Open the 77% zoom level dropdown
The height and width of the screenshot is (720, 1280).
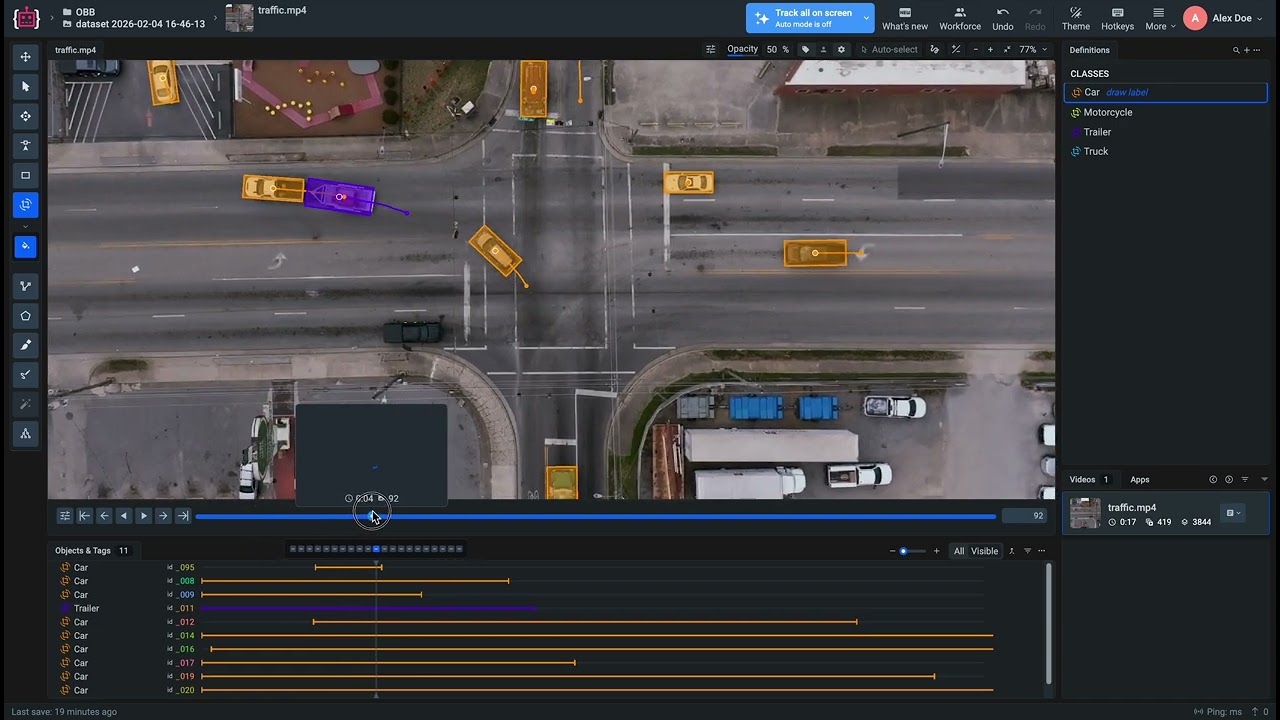(1033, 50)
